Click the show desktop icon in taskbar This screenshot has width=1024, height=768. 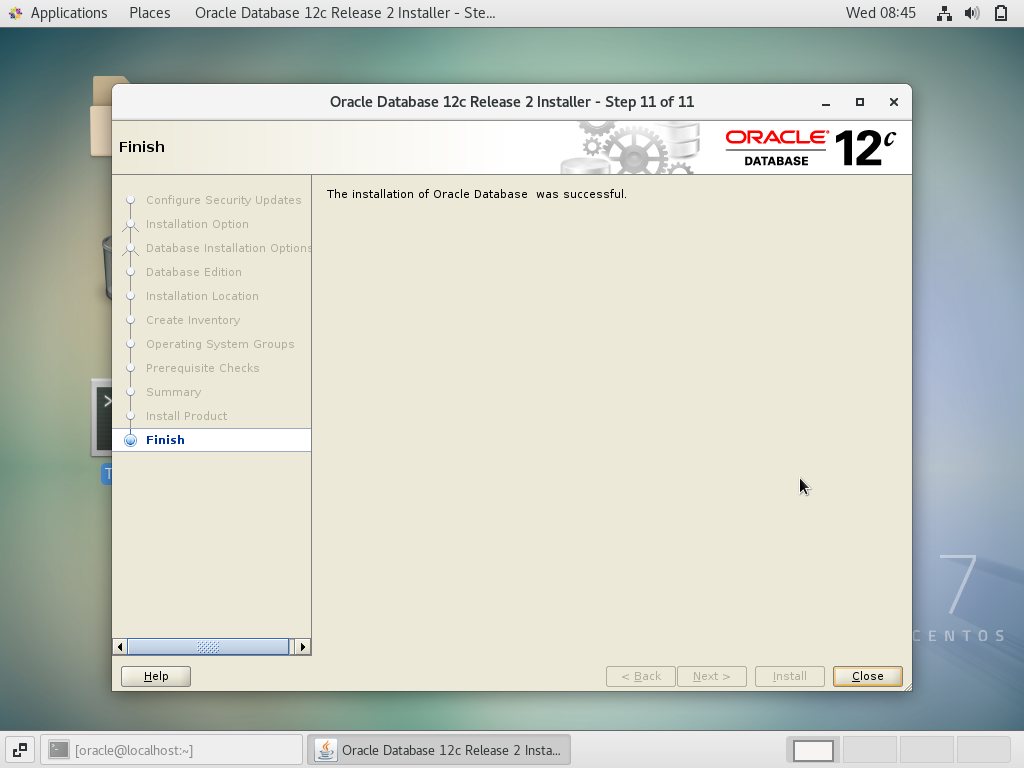point(20,750)
